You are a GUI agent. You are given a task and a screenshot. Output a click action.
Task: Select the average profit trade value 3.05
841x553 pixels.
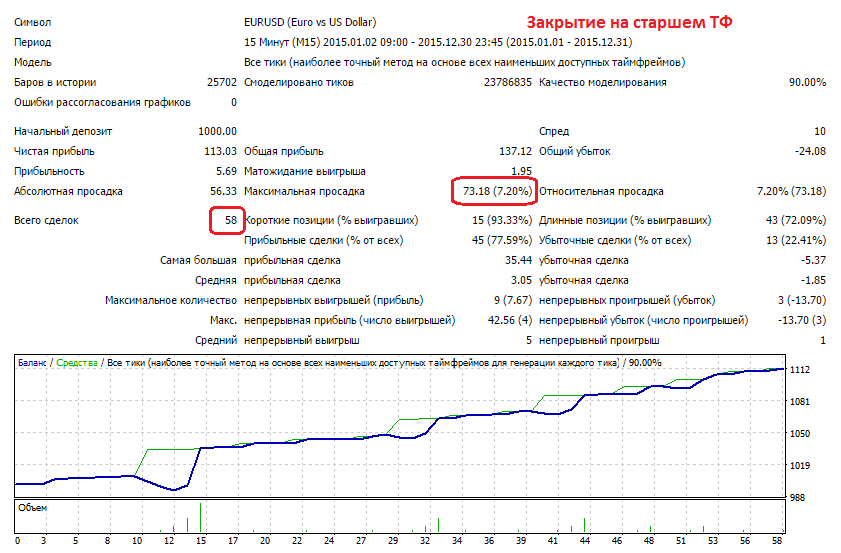click(x=521, y=280)
